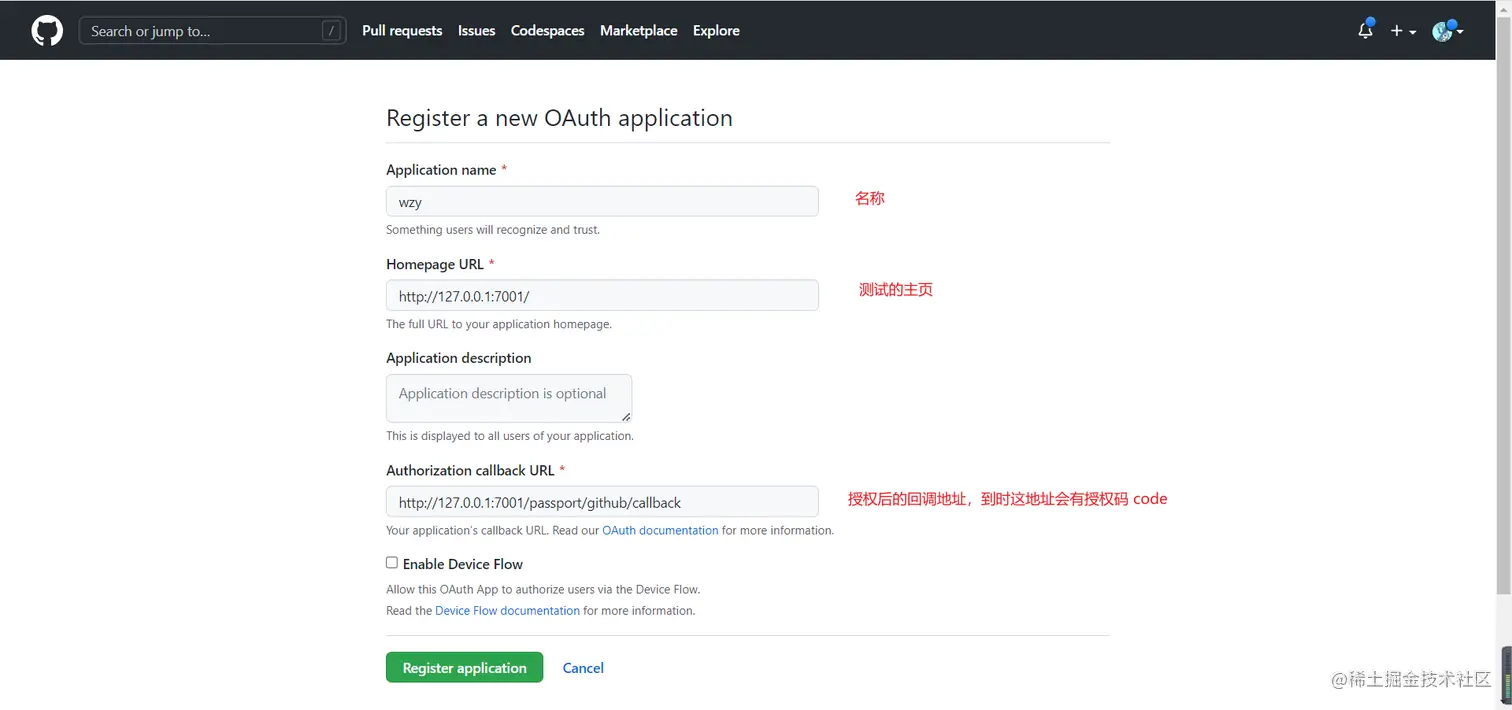
Task: Expand the profile menu dropdown arrow
Action: click(1461, 33)
